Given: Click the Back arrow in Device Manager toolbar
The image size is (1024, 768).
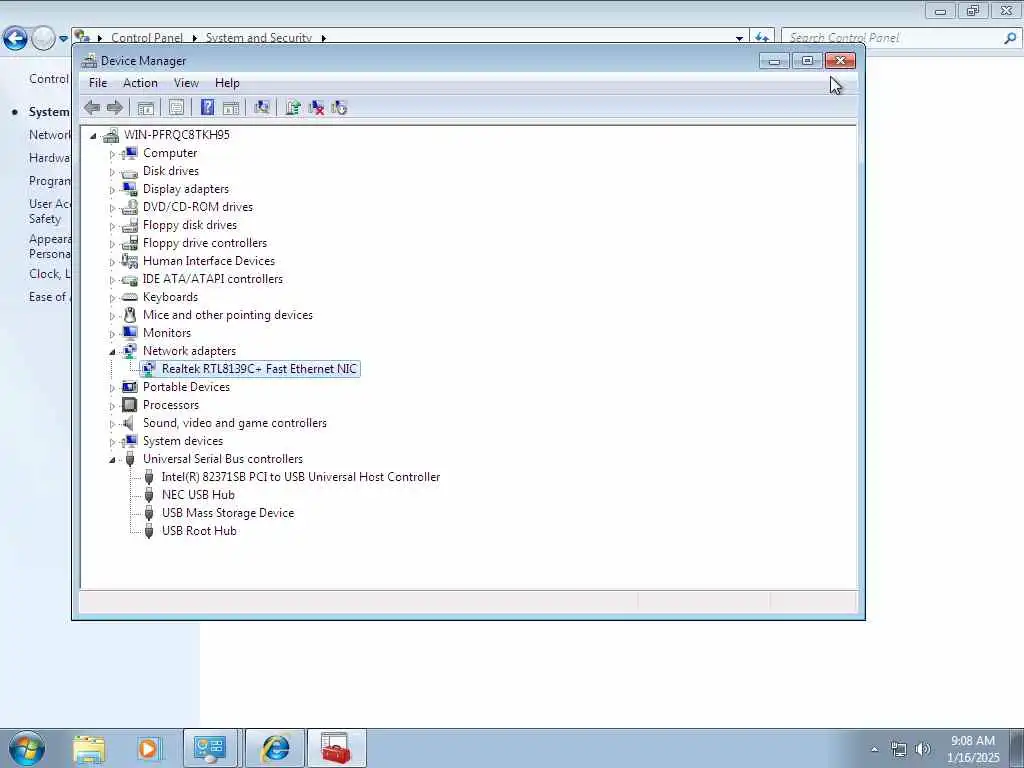Looking at the screenshot, I should [92, 108].
